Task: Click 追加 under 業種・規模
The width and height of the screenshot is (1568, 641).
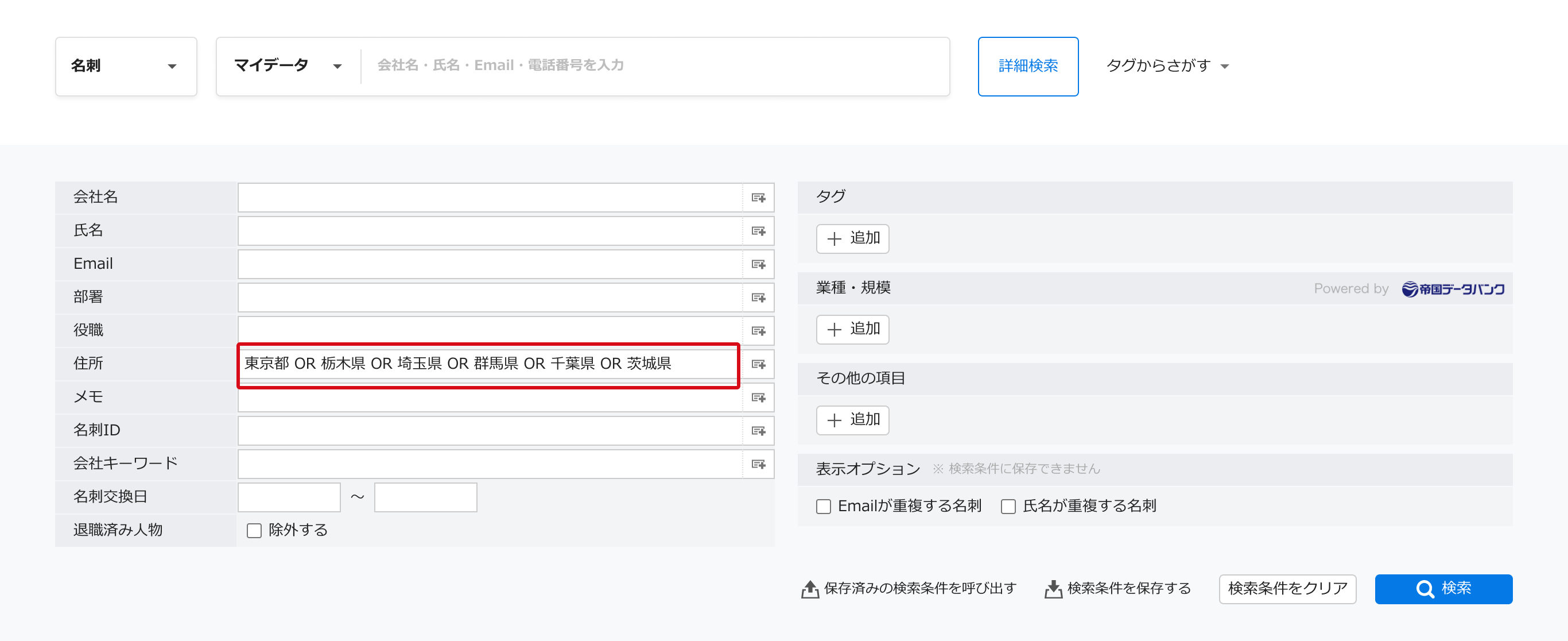Action: (x=852, y=329)
